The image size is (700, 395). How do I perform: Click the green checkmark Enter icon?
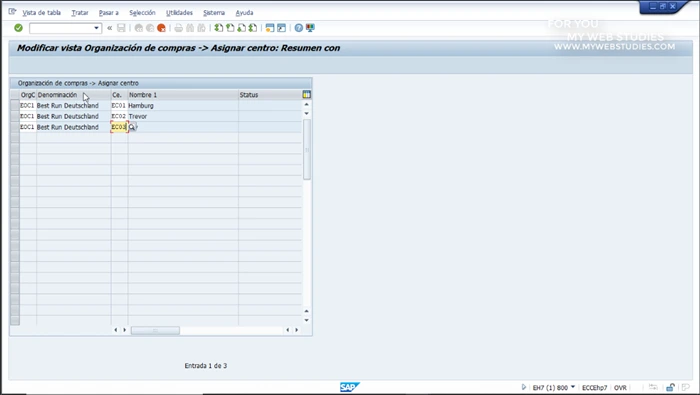(x=18, y=28)
